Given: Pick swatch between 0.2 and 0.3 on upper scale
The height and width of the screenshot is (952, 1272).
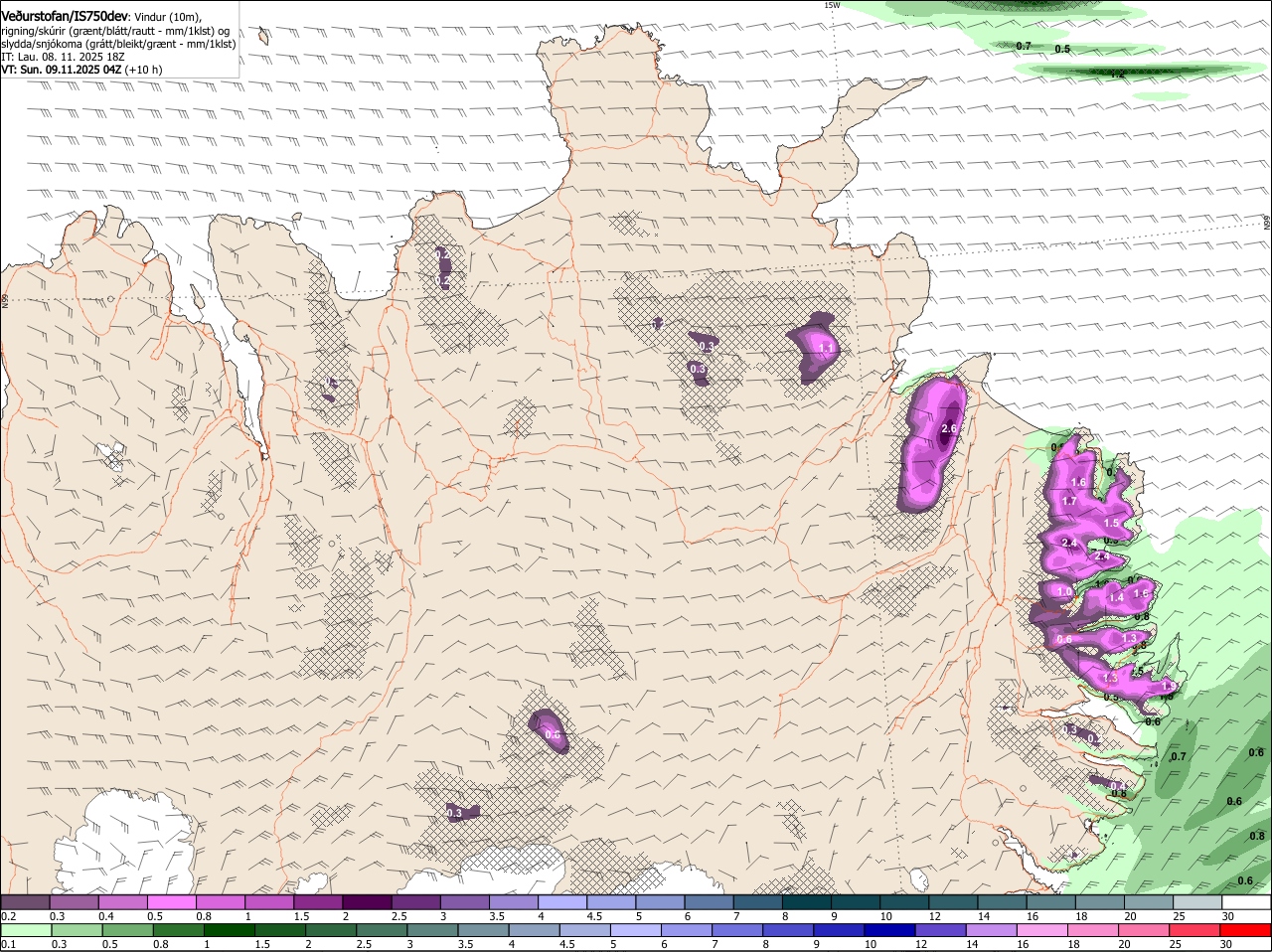Looking at the screenshot, I should (25, 902).
